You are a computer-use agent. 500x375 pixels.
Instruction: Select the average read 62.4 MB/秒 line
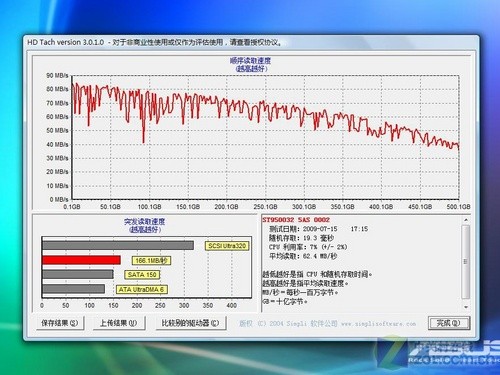tap(303, 256)
